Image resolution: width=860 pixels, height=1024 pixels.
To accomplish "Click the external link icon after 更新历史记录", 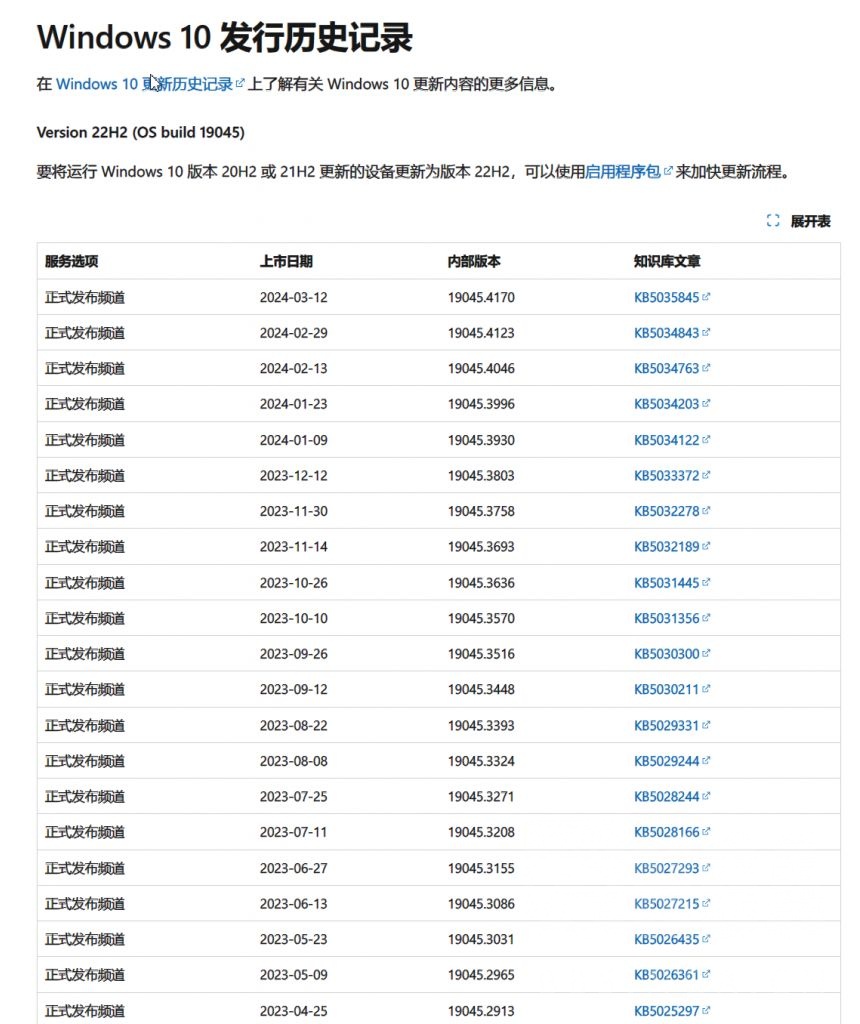I will tap(242, 84).
